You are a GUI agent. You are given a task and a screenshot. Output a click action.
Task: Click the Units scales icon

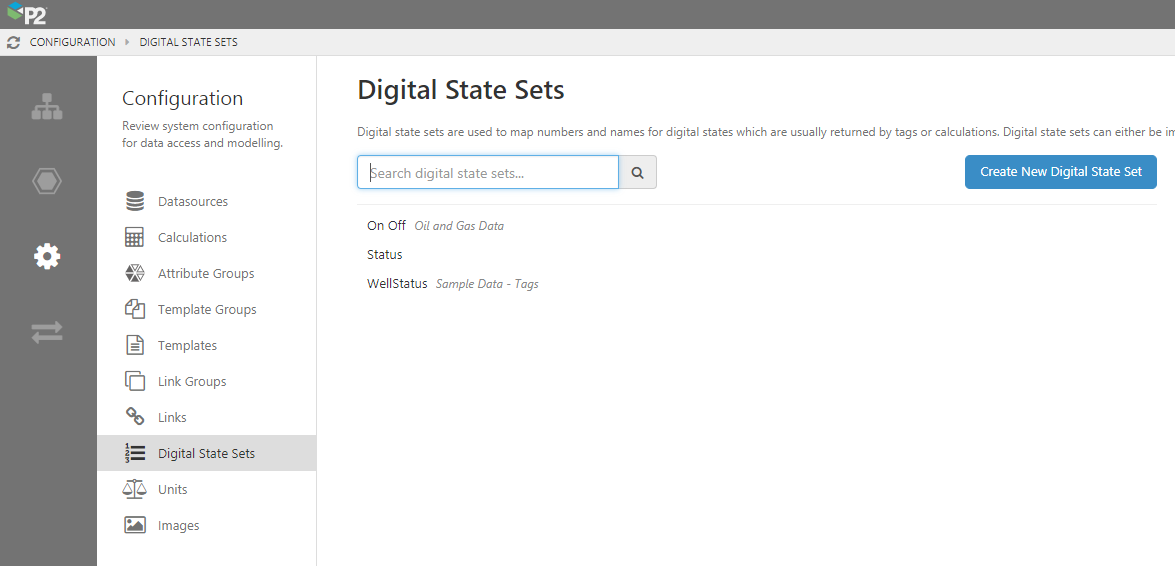(x=135, y=490)
